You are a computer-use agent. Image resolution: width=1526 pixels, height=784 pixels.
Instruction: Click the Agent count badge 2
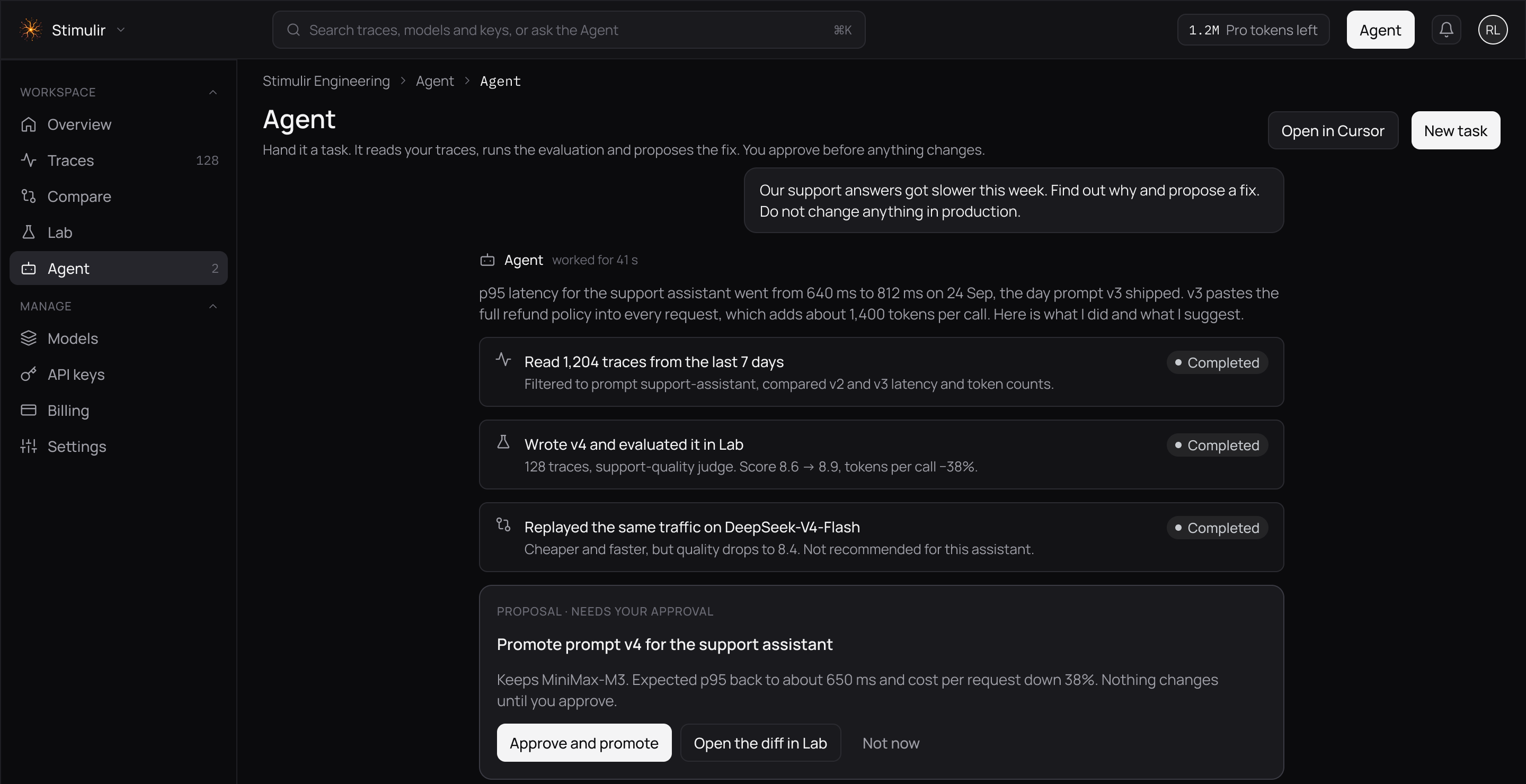[x=215, y=268]
